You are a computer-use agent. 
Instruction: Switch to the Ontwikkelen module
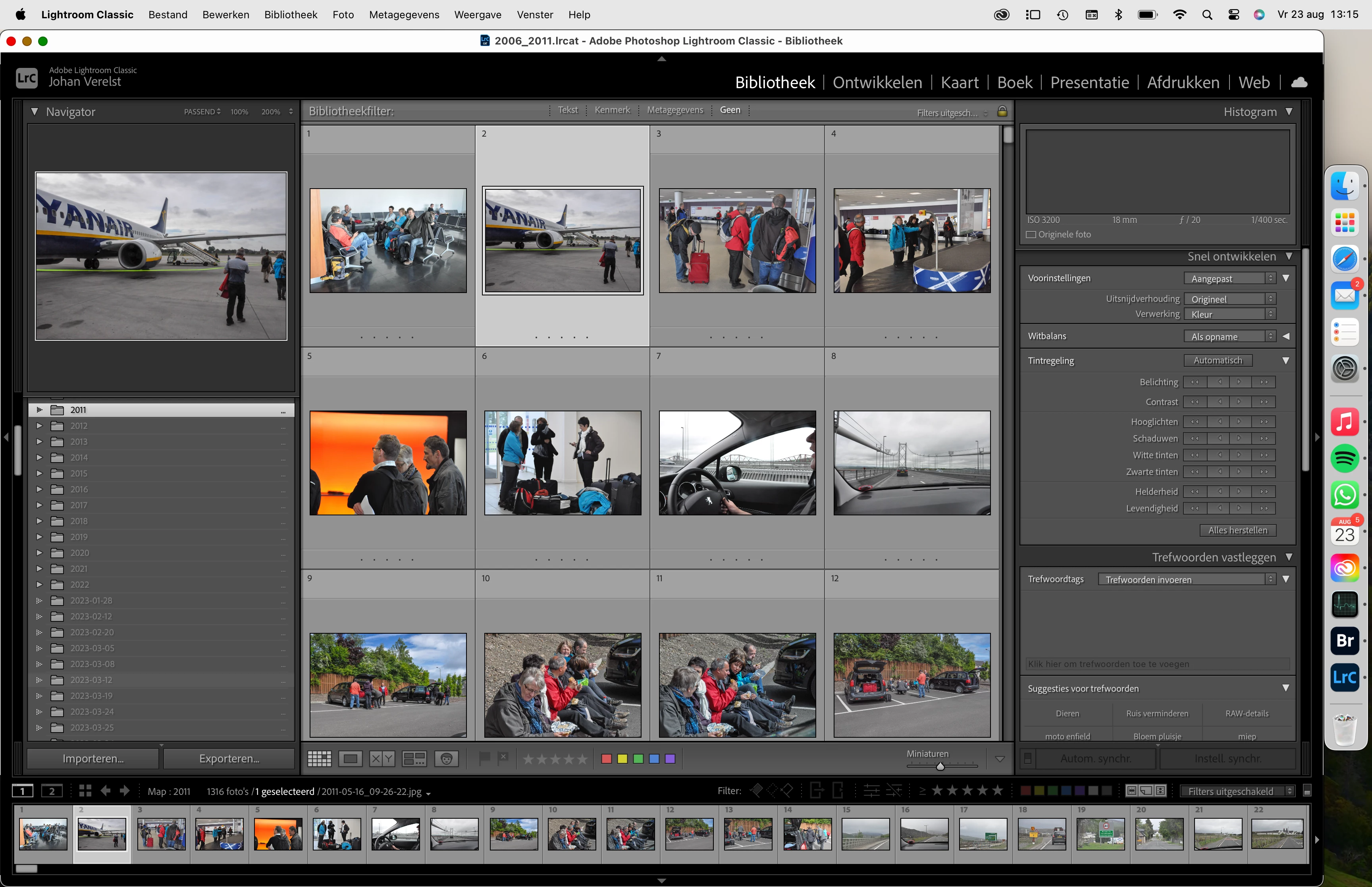[x=877, y=82]
